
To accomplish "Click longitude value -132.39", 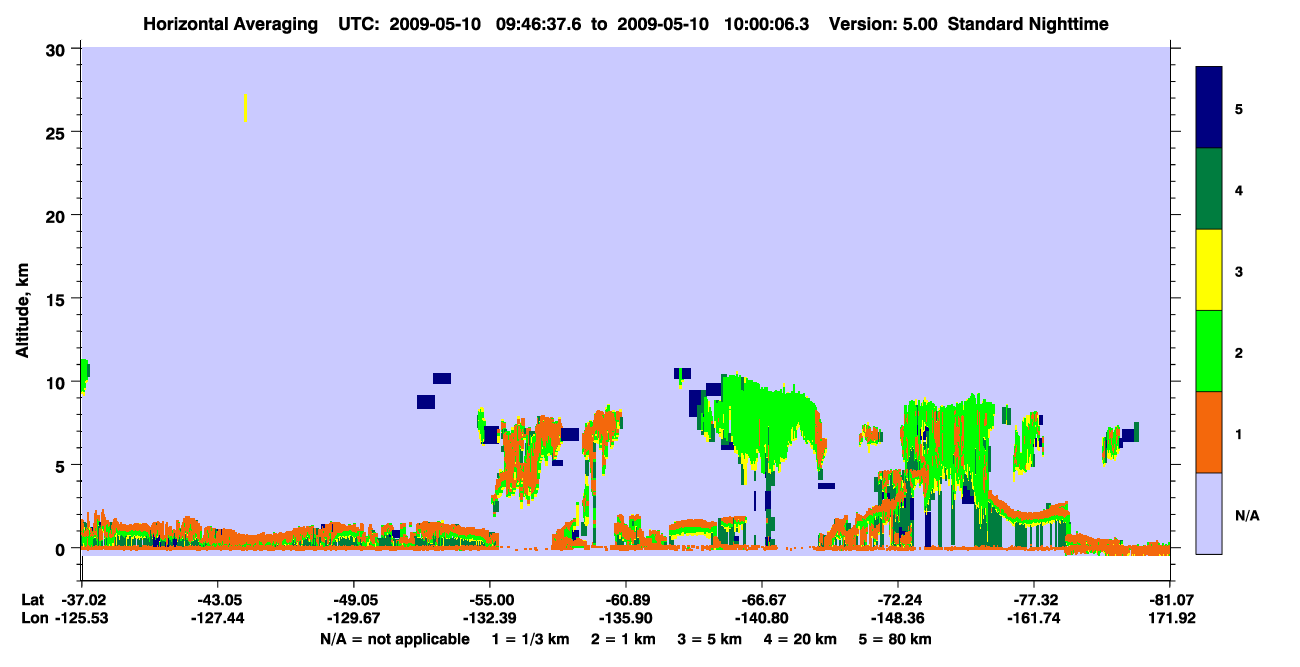I will click(489, 619).
